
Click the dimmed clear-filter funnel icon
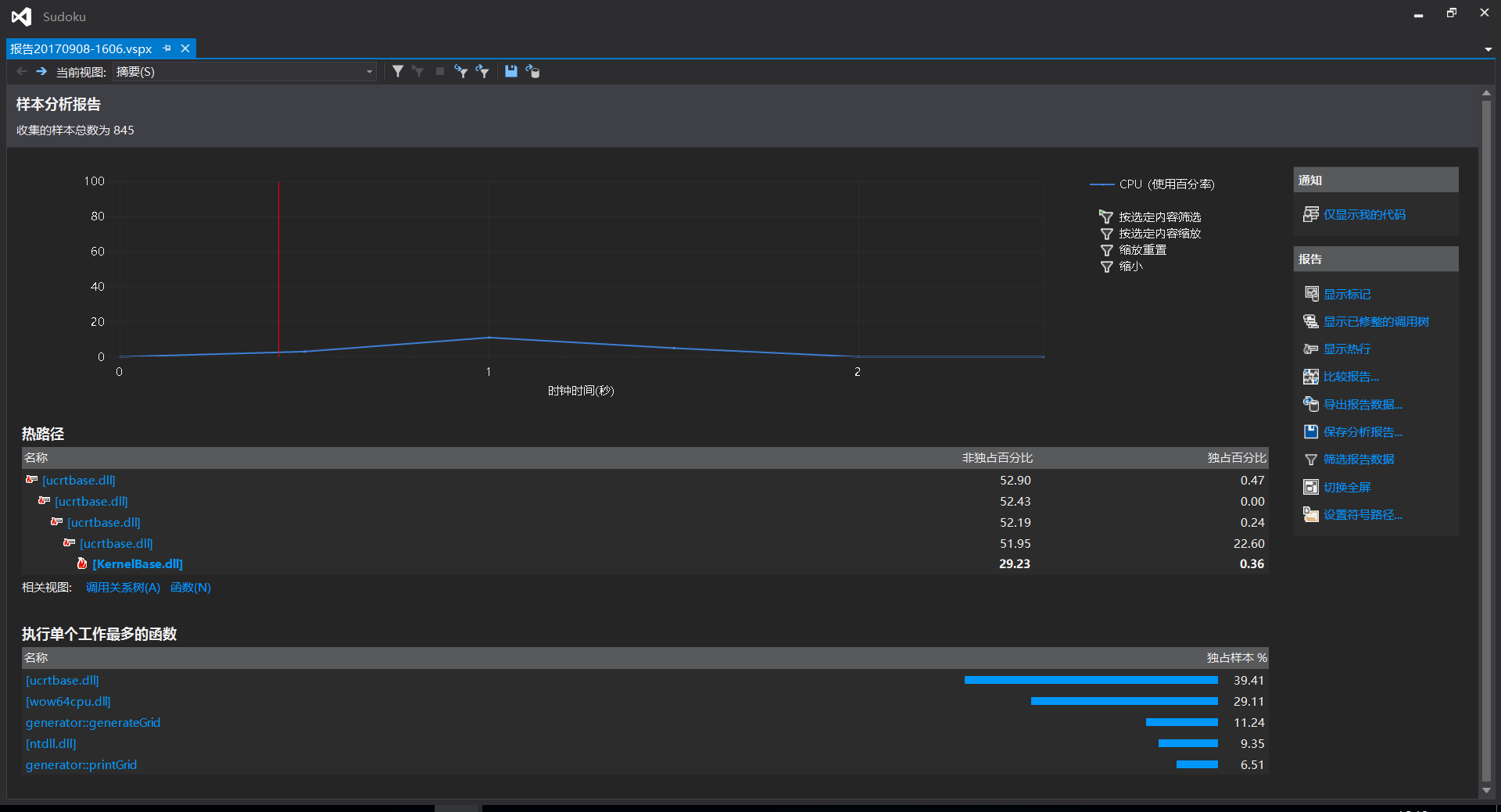(x=418, y=71)
